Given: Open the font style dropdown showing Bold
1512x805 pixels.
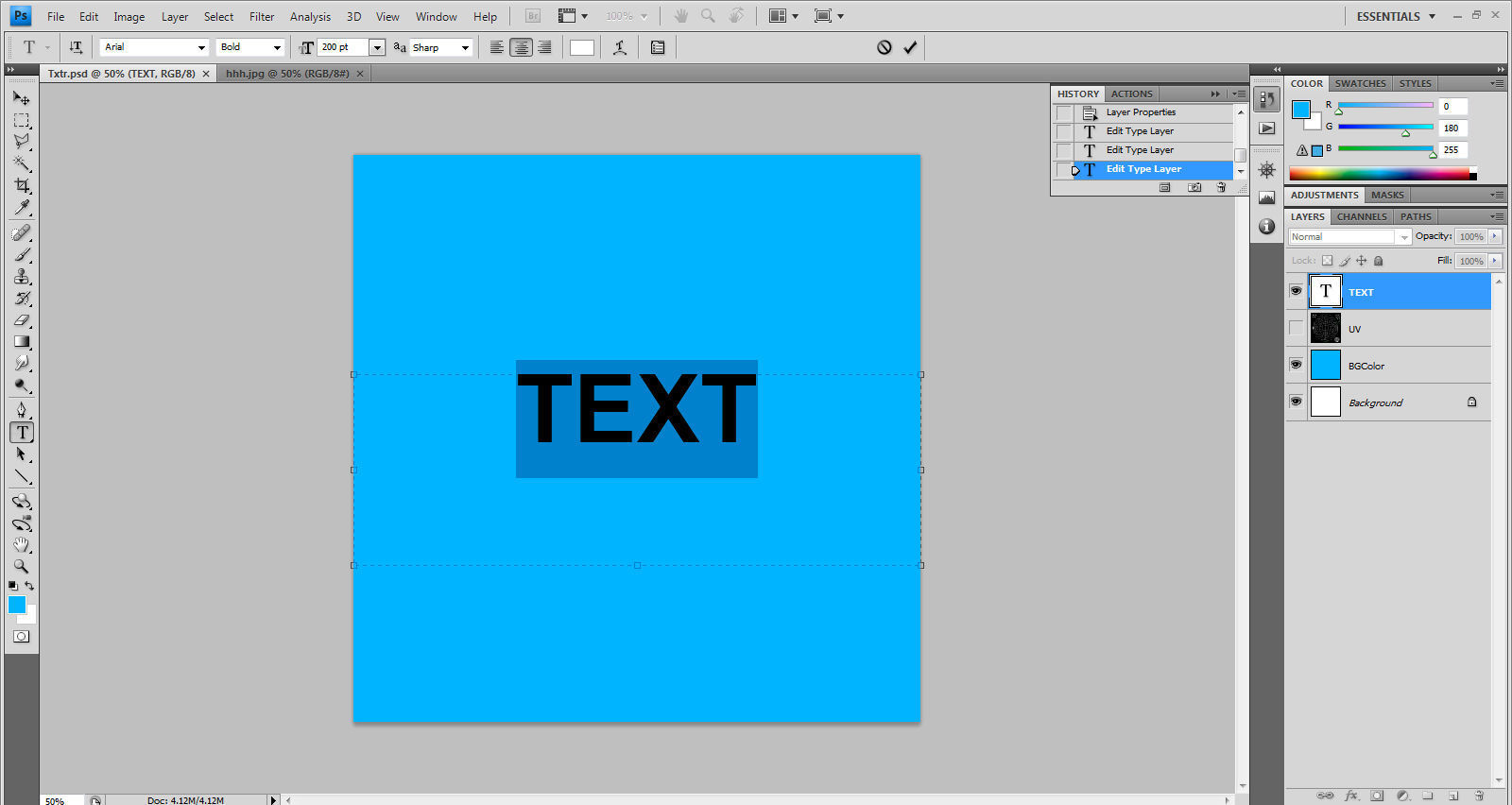Looking at the screenshot, I should (x=277, y=47).
